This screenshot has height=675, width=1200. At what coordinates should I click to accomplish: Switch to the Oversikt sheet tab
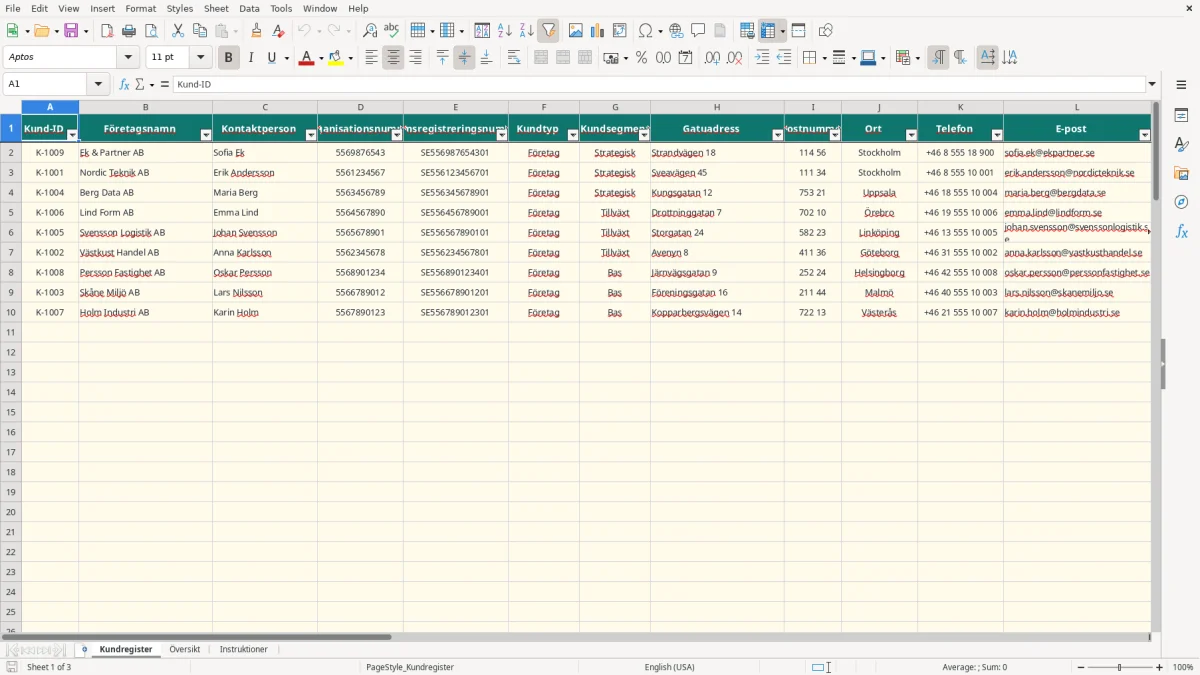coord(184,650)
